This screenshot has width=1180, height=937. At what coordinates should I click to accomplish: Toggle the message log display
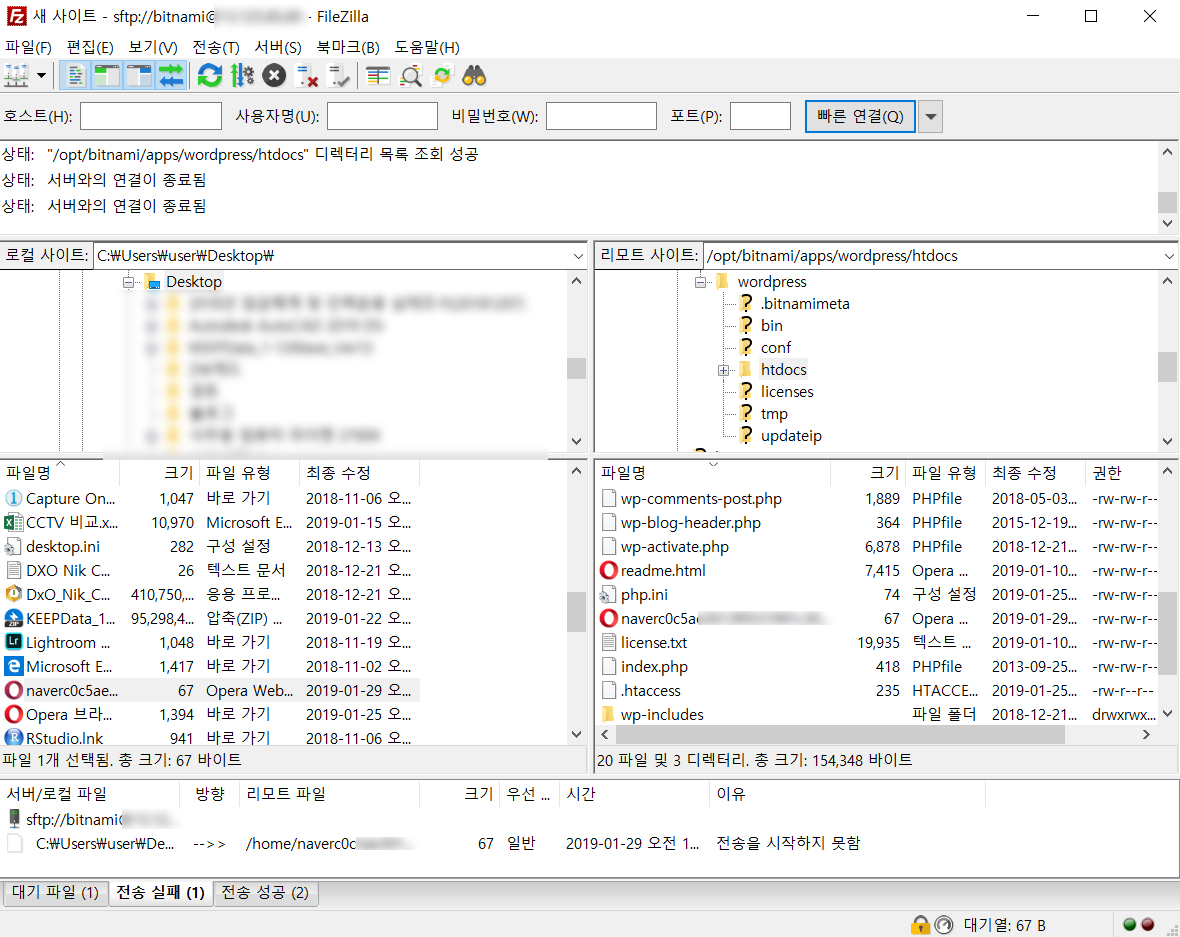point(75,76)
